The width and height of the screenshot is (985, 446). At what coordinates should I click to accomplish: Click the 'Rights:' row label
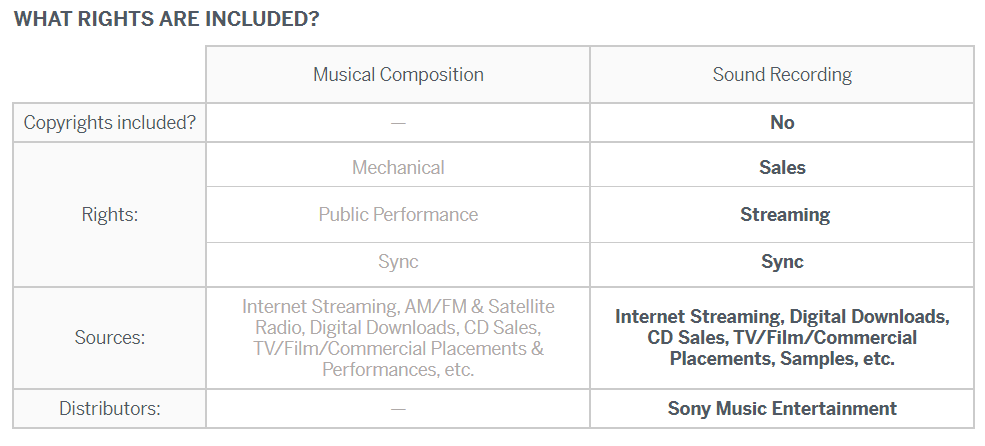coord(110,215)
